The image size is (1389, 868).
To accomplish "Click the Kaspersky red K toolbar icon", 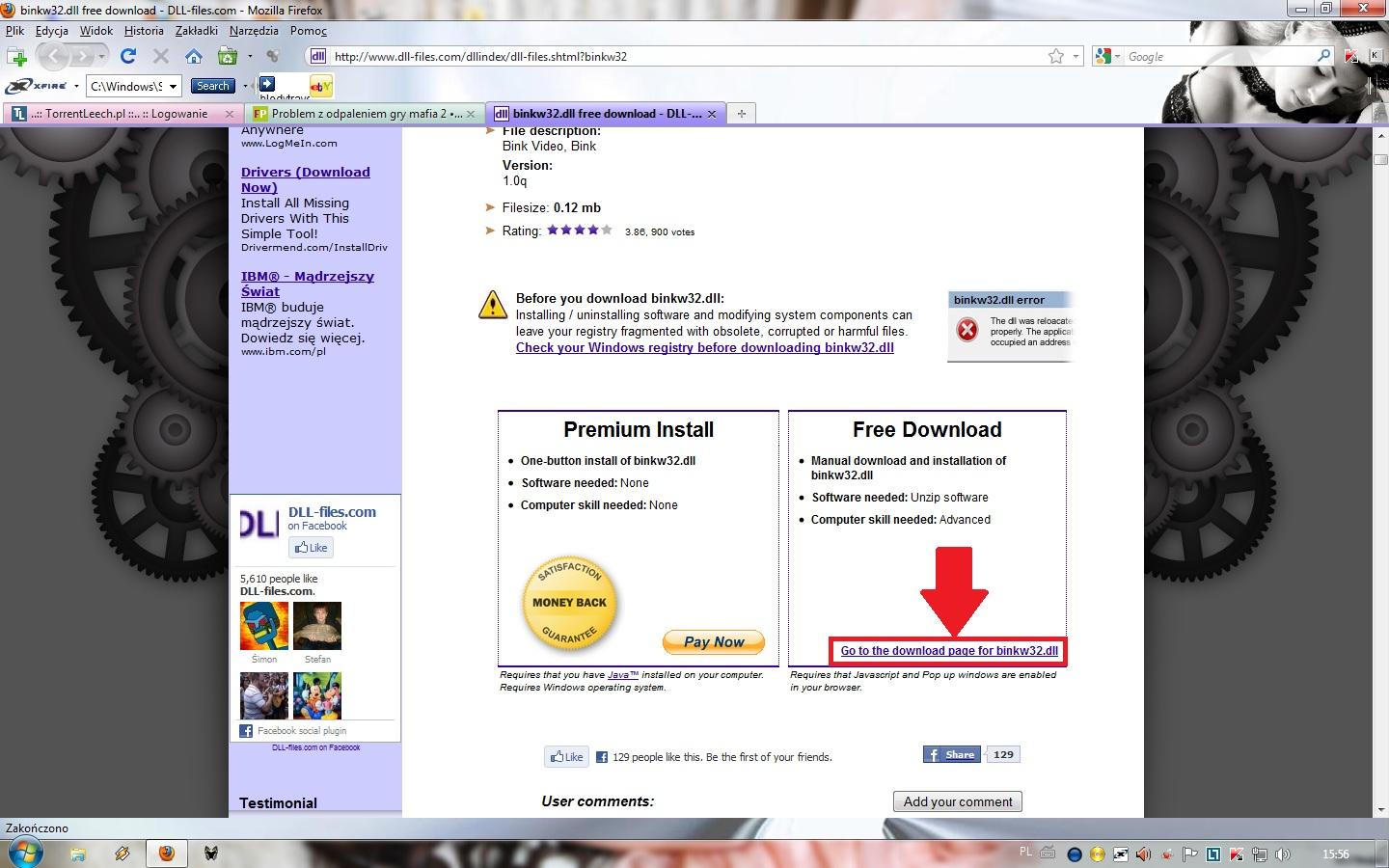I will [x=1352, y=56].
